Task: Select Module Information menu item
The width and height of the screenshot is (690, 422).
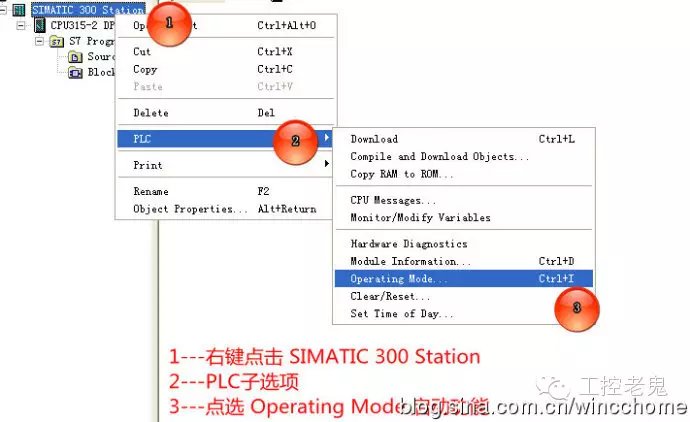Action: click(x=410, y=261)
